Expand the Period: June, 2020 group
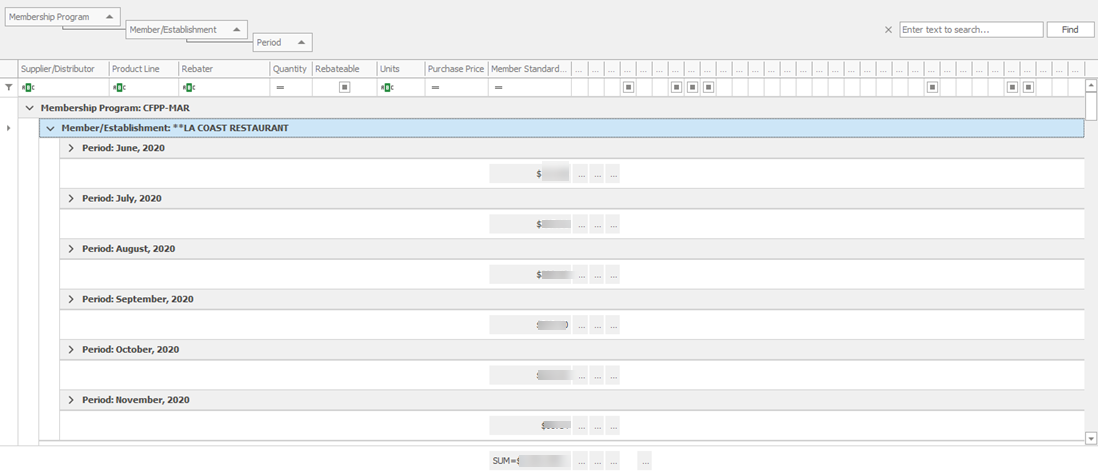Screen dimensions: 1098x475 click(x=71, y=148)
